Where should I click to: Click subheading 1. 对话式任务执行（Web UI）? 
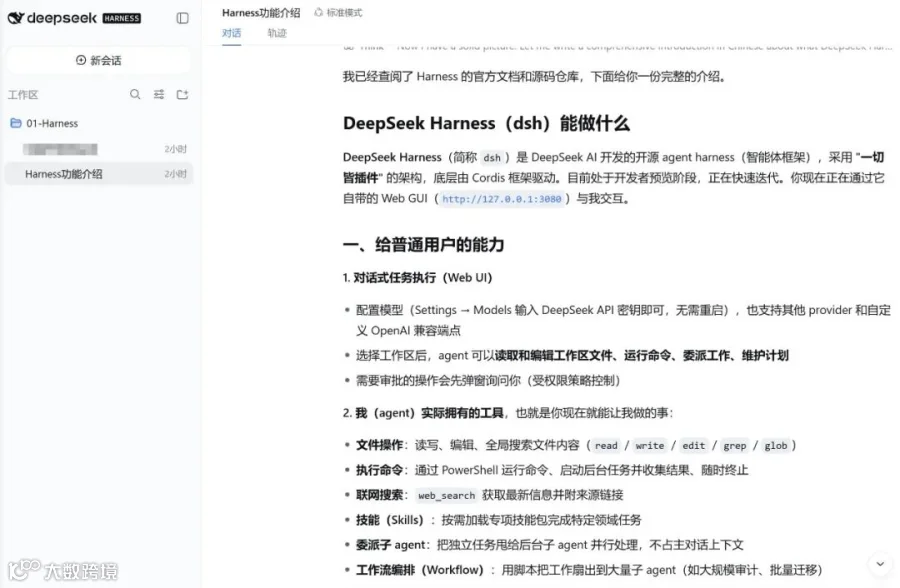[417, 278]
